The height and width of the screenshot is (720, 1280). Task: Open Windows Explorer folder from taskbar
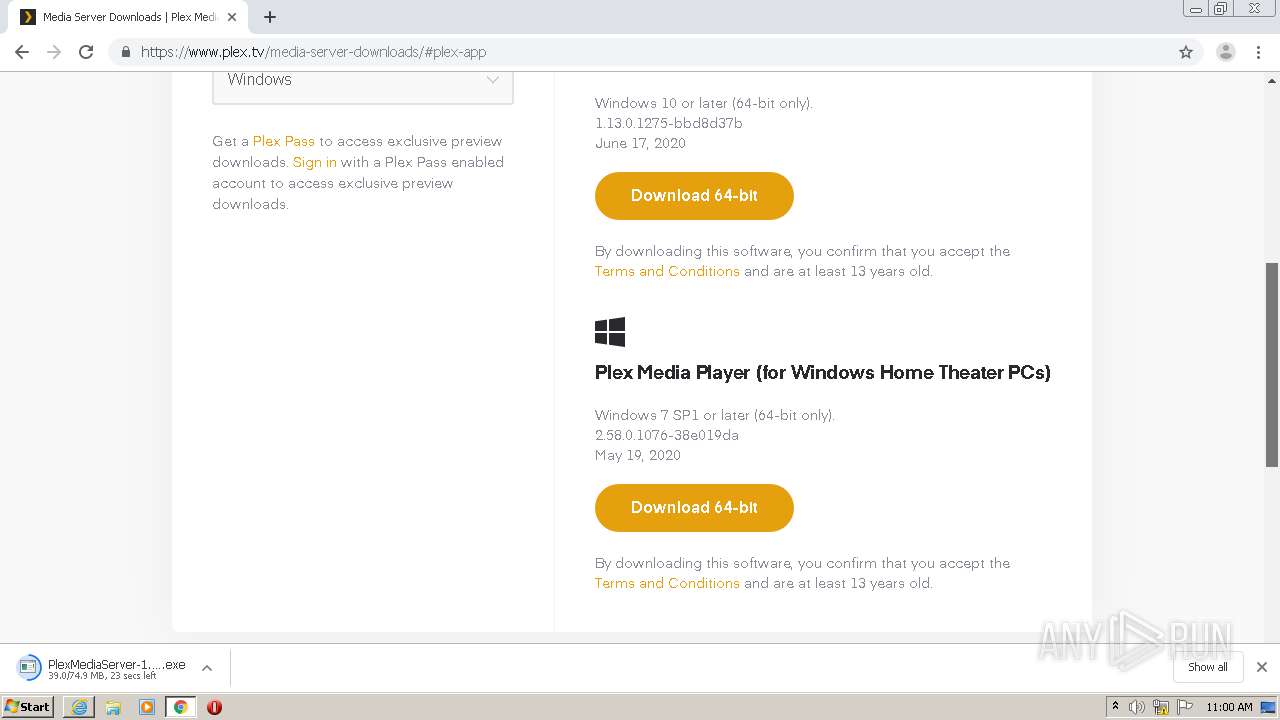[113, 707]
